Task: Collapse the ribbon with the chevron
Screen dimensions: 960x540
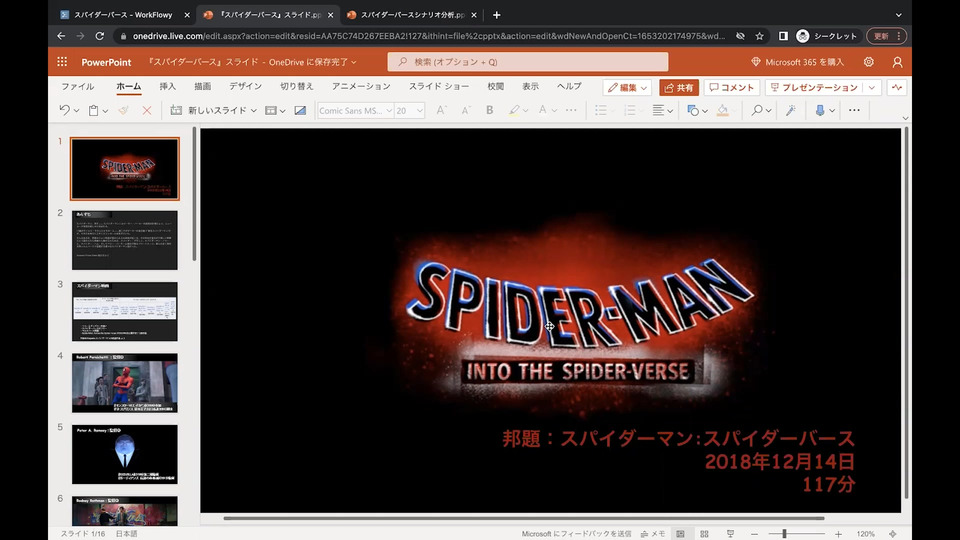Action: (x=905, y=118)
